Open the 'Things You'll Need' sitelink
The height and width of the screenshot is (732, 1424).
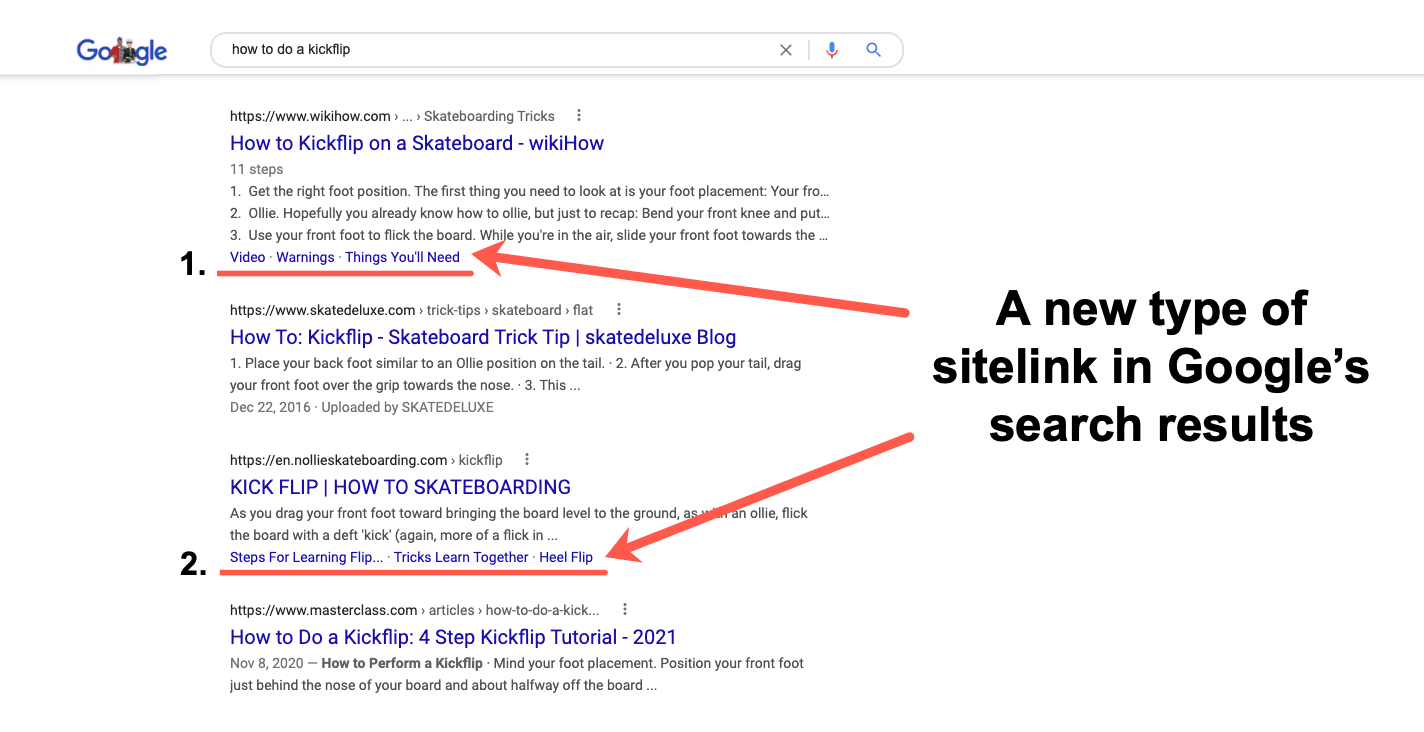click(x=403, y=257)
